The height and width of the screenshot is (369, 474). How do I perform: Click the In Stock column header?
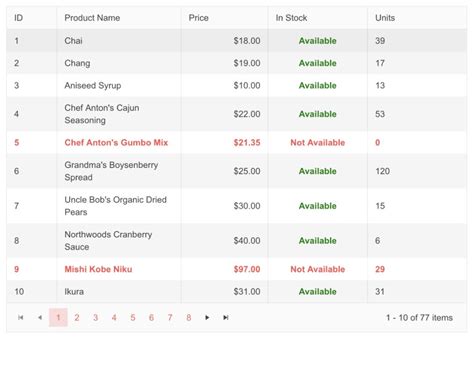coord(291,18)
